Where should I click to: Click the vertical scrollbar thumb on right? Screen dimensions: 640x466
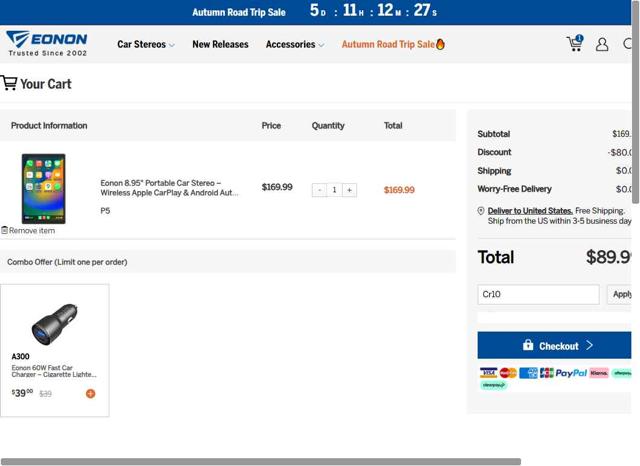coord(636,102)
